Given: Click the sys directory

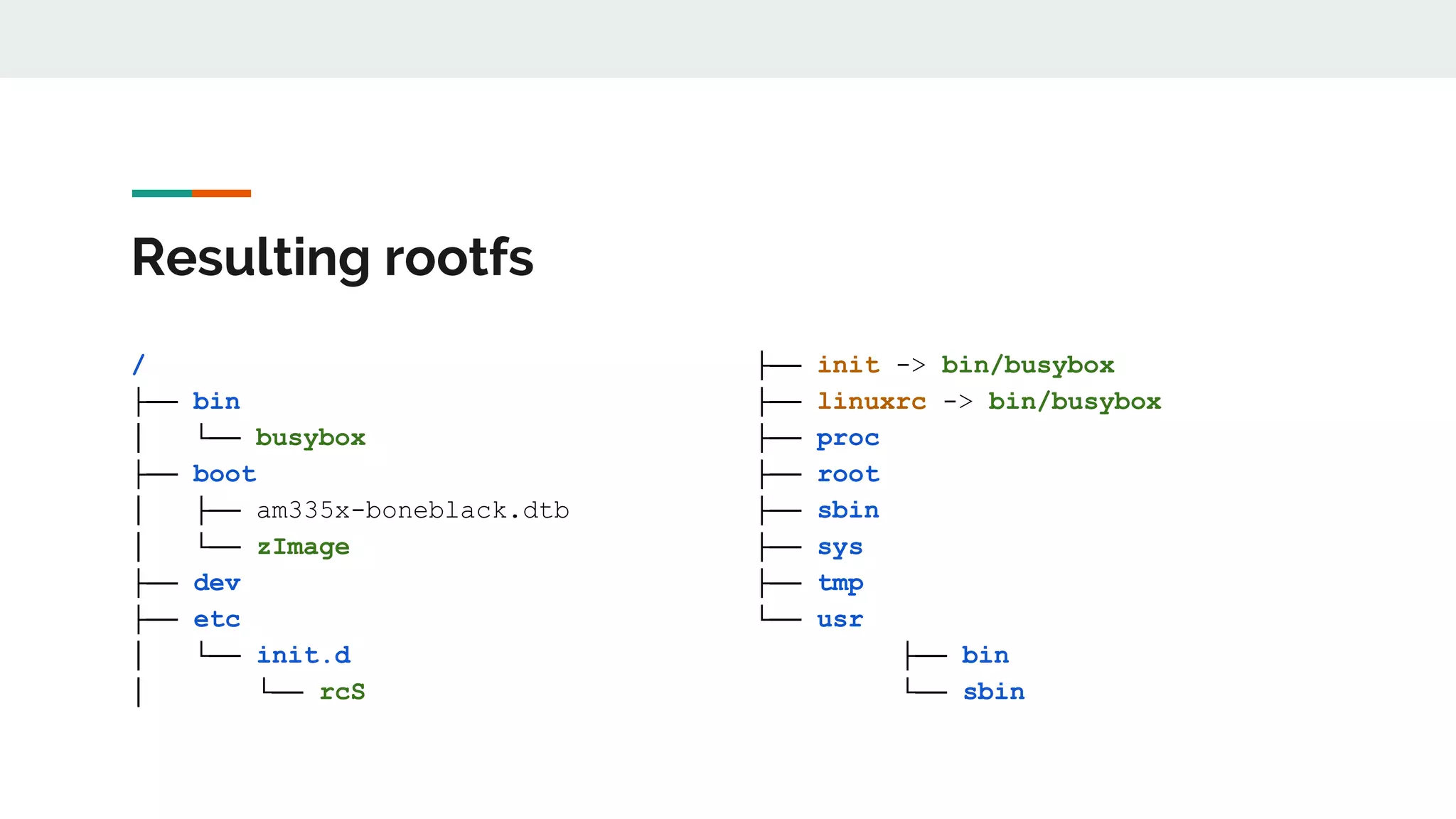Looking at the screenshot, I should click(x=840, y=547).
